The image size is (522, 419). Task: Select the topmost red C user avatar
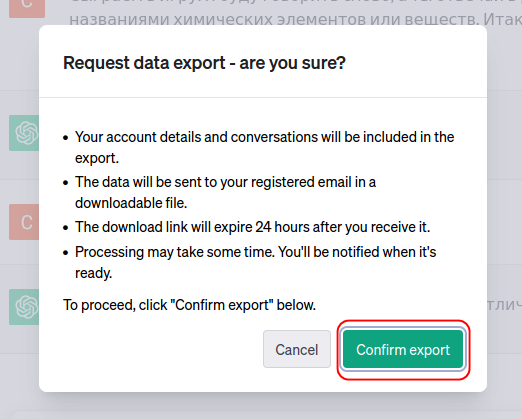coord(27,9)
